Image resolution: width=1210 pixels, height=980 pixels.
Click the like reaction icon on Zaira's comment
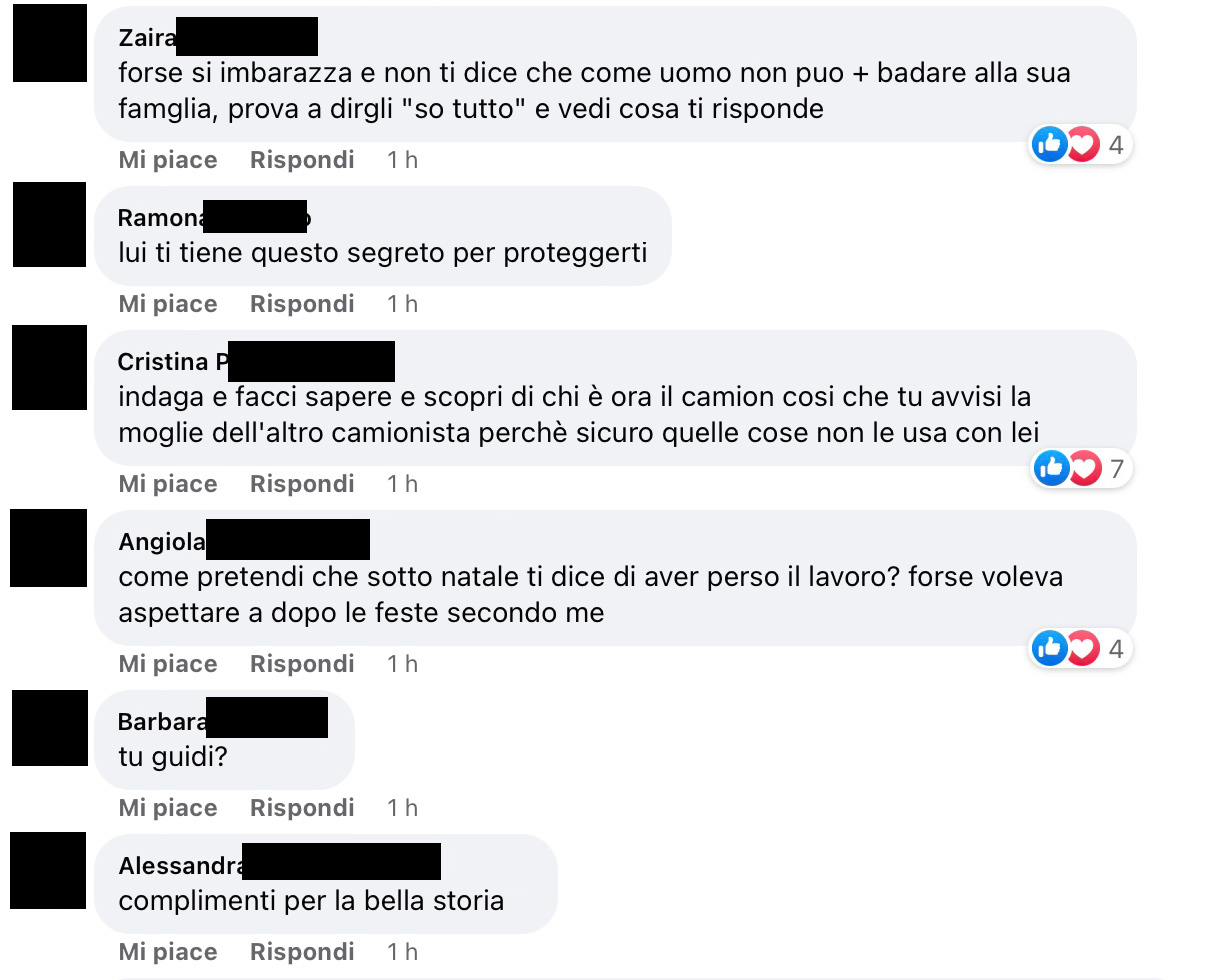coord(1050,145)
